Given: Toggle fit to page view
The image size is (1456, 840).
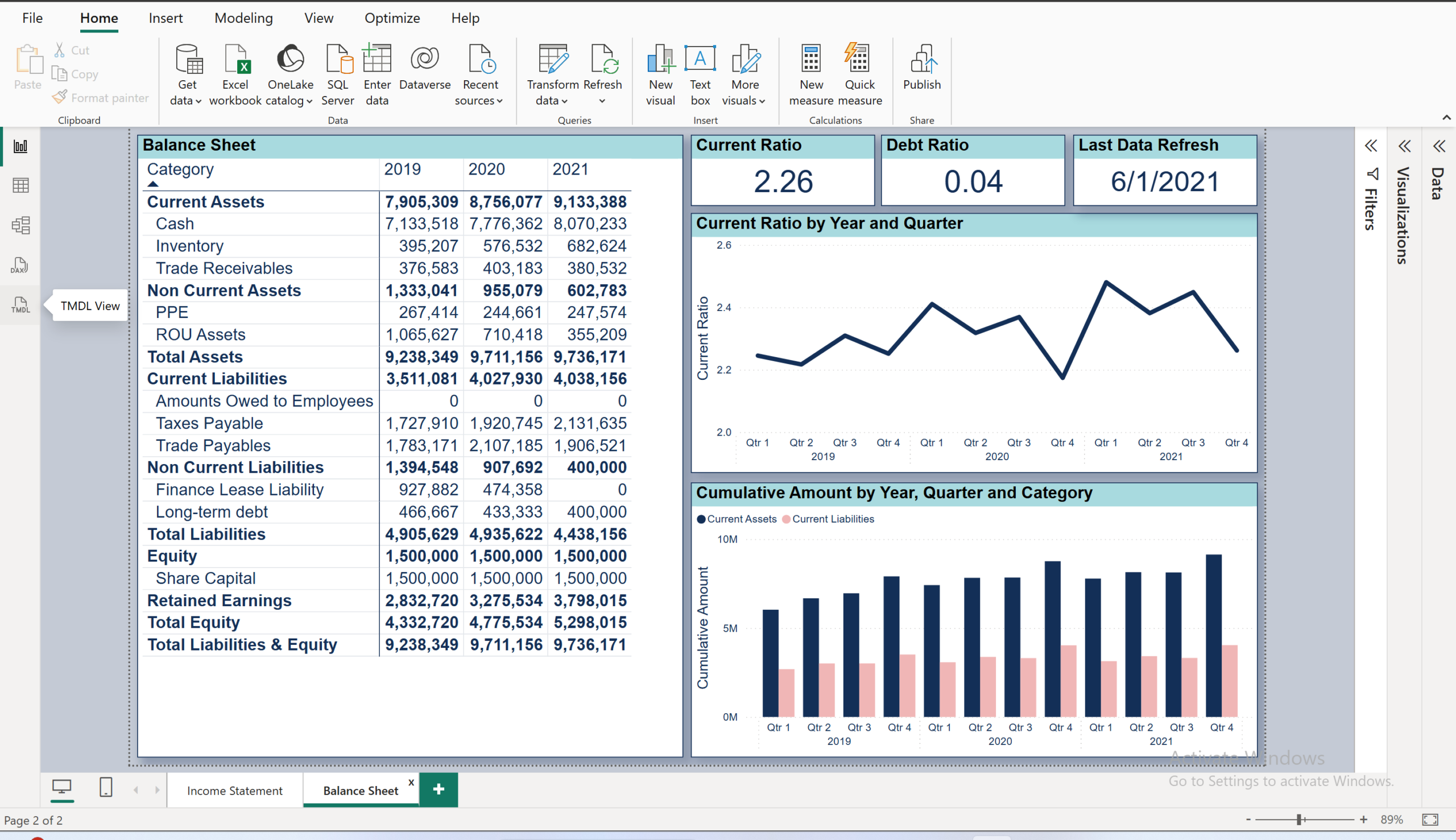Looking at the screenshot, I should 1429,820.
